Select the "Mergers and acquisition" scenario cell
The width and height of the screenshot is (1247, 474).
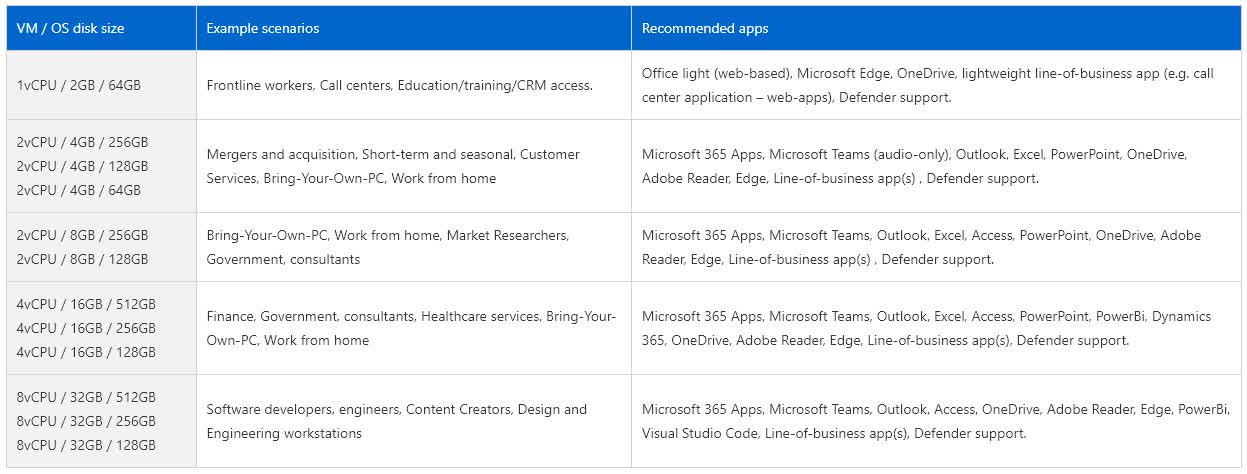point(393,166)
